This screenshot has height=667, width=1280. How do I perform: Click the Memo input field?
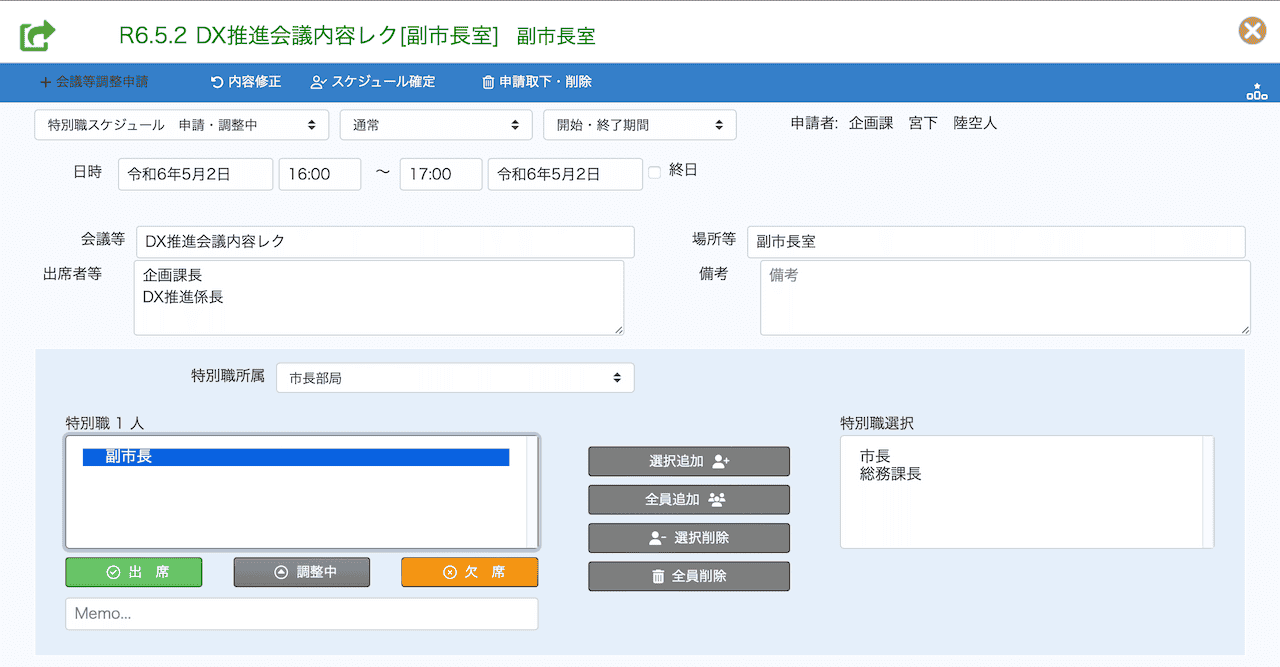coord(301,614)
